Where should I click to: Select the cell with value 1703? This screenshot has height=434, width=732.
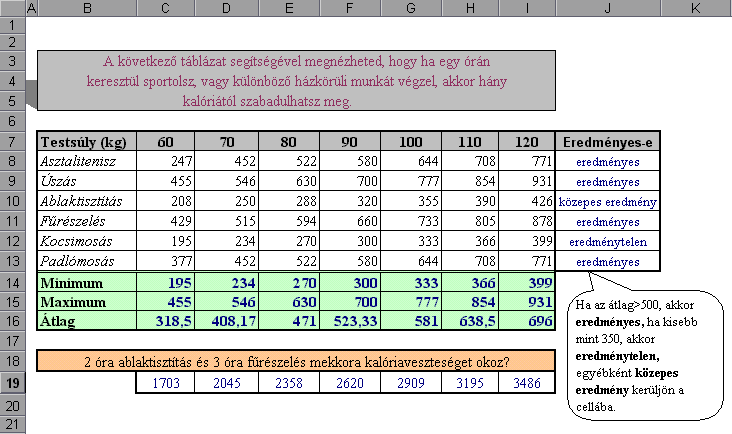[x=167, y=383]
